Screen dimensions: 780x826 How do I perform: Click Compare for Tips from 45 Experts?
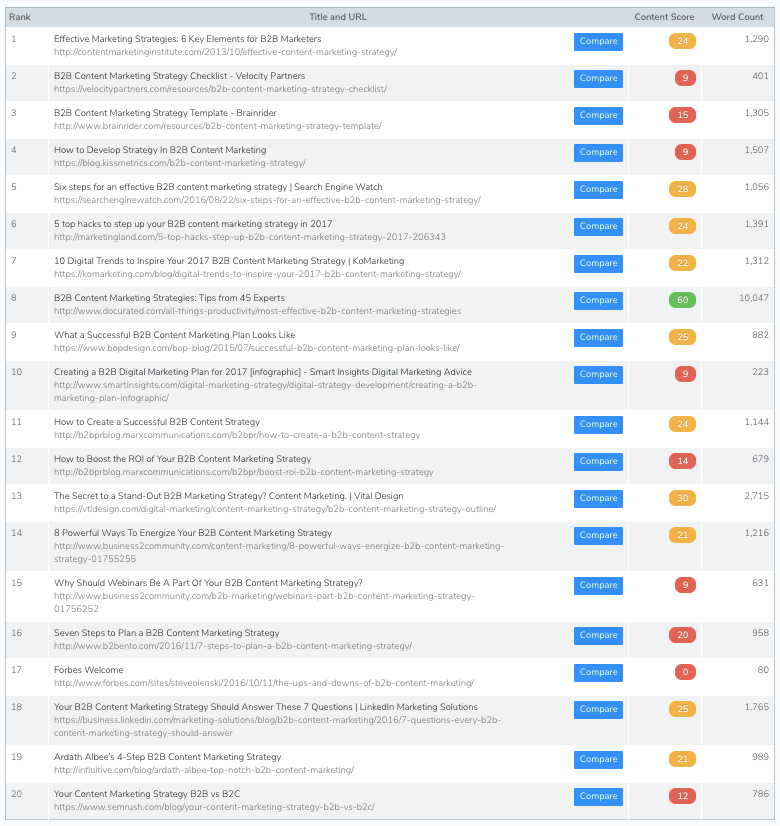click(598, 300)
